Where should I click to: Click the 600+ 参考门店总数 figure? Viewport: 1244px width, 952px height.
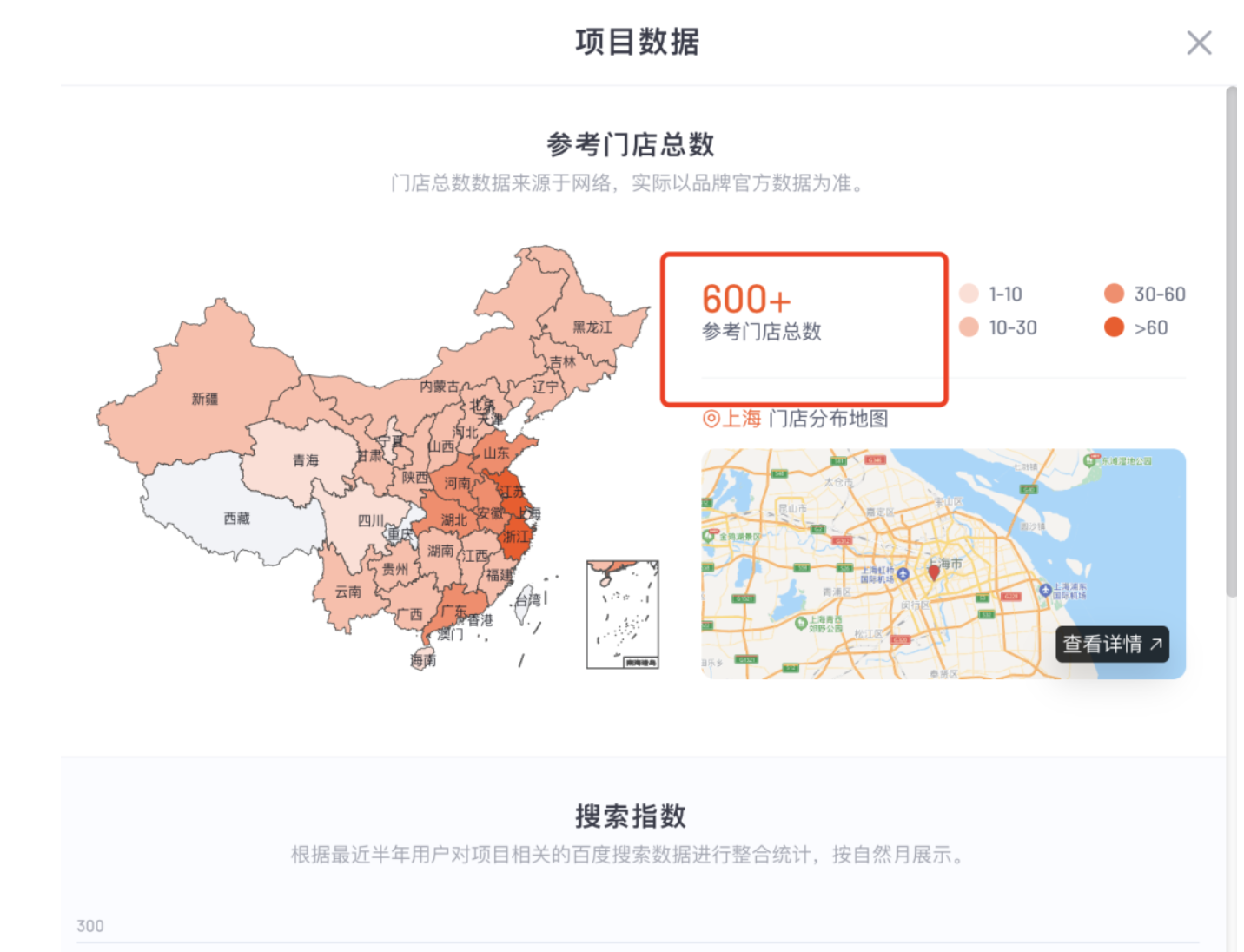pyautogui.click(x=762, y=311)
